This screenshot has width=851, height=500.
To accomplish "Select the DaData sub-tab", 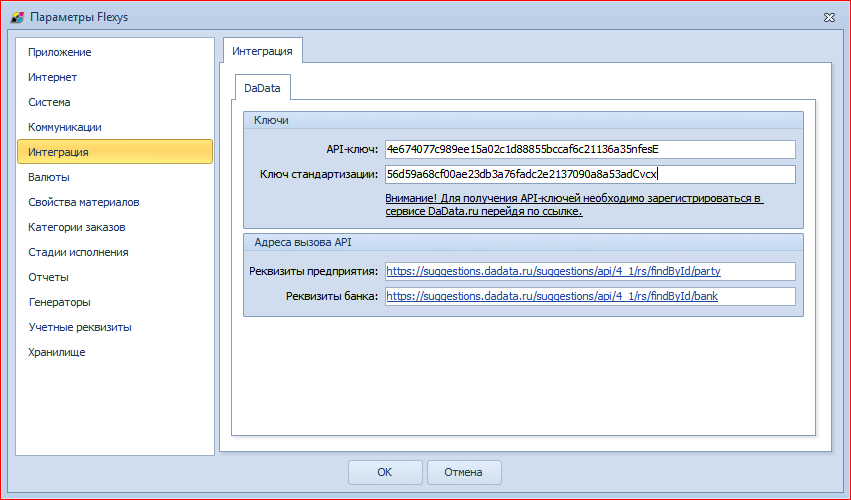I will (262, 88).
